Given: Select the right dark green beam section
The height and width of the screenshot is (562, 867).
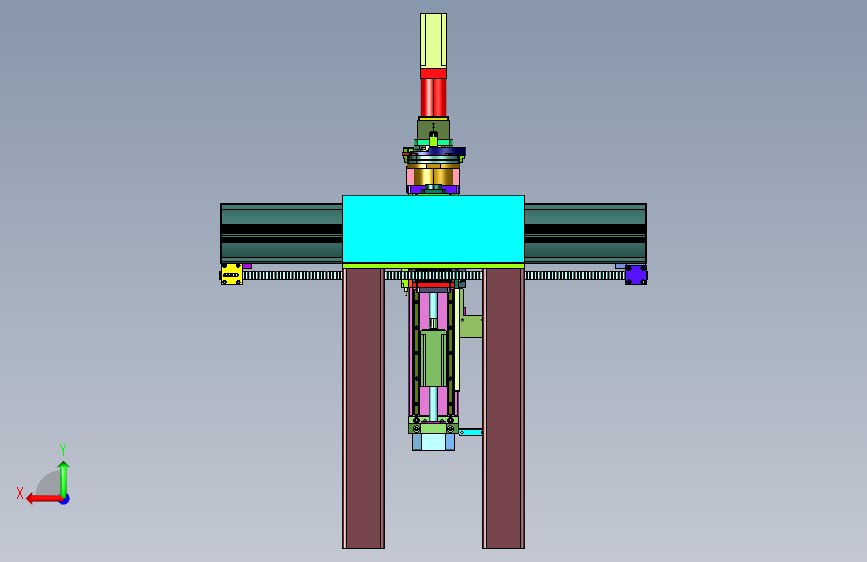Looking at the screenshot, I should pos(585,233).
